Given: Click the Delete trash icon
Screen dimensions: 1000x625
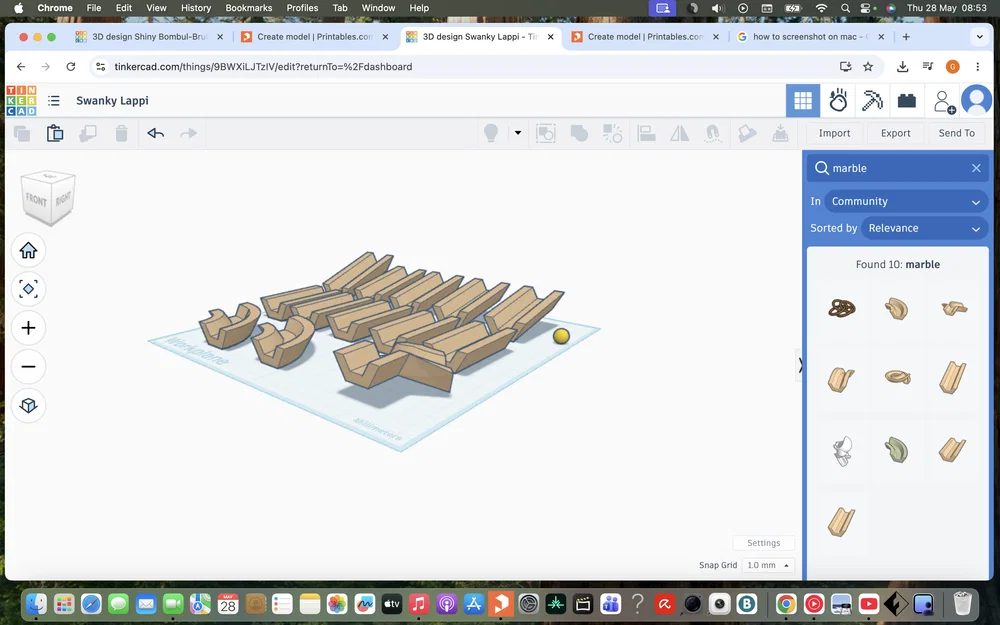Looking at the screenshot, I should pyautogui.click(x=121, y=133).
